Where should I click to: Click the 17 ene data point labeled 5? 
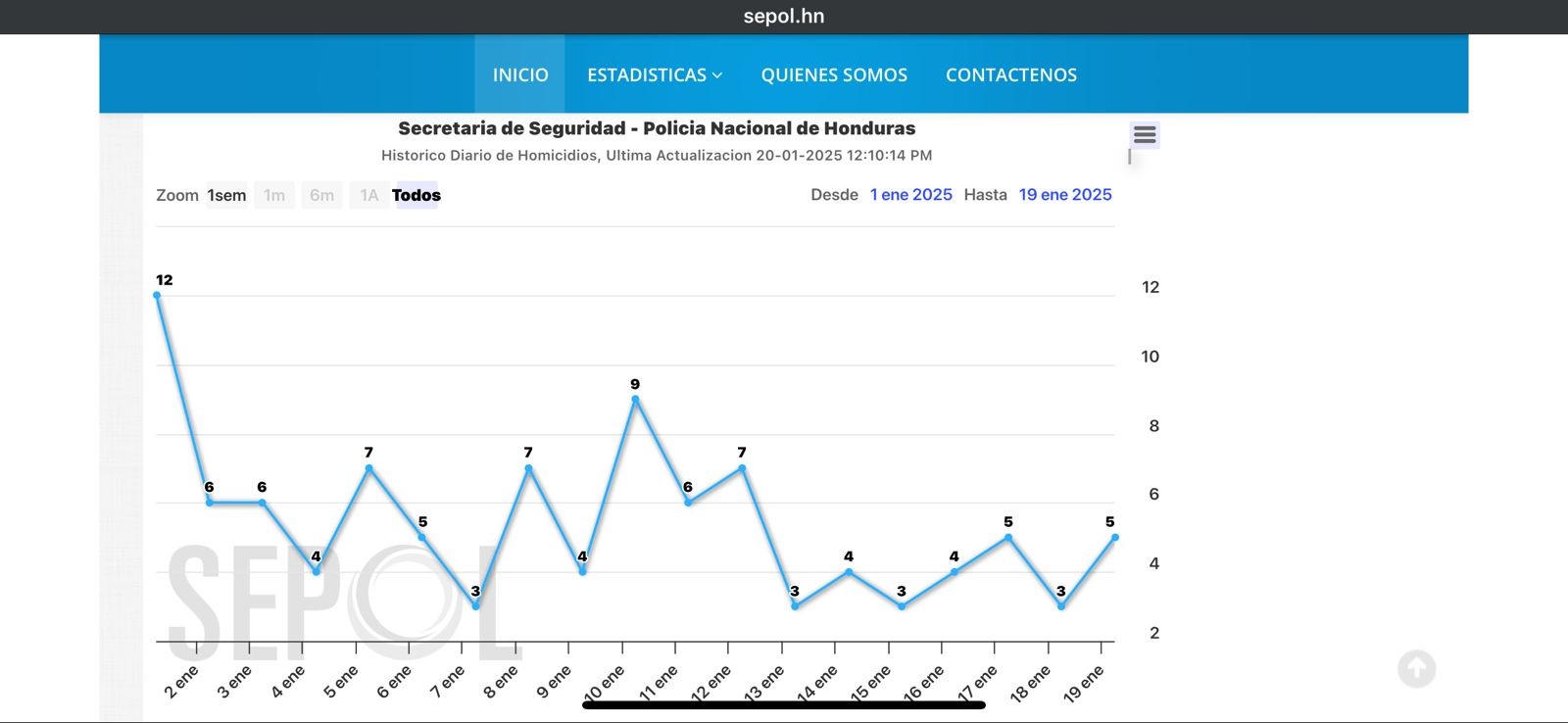(1007, 537)
